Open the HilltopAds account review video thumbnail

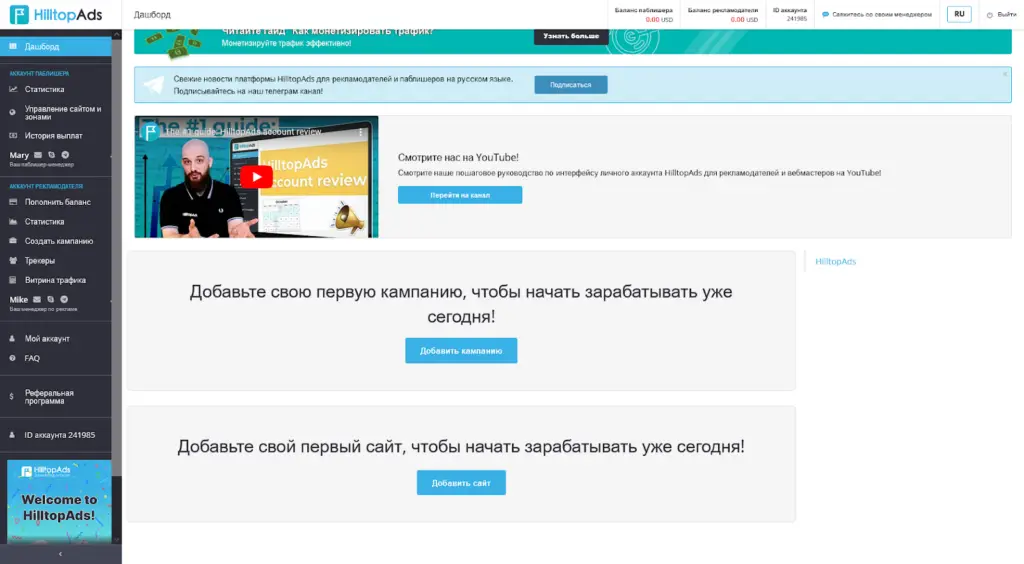tap(256, 177)
